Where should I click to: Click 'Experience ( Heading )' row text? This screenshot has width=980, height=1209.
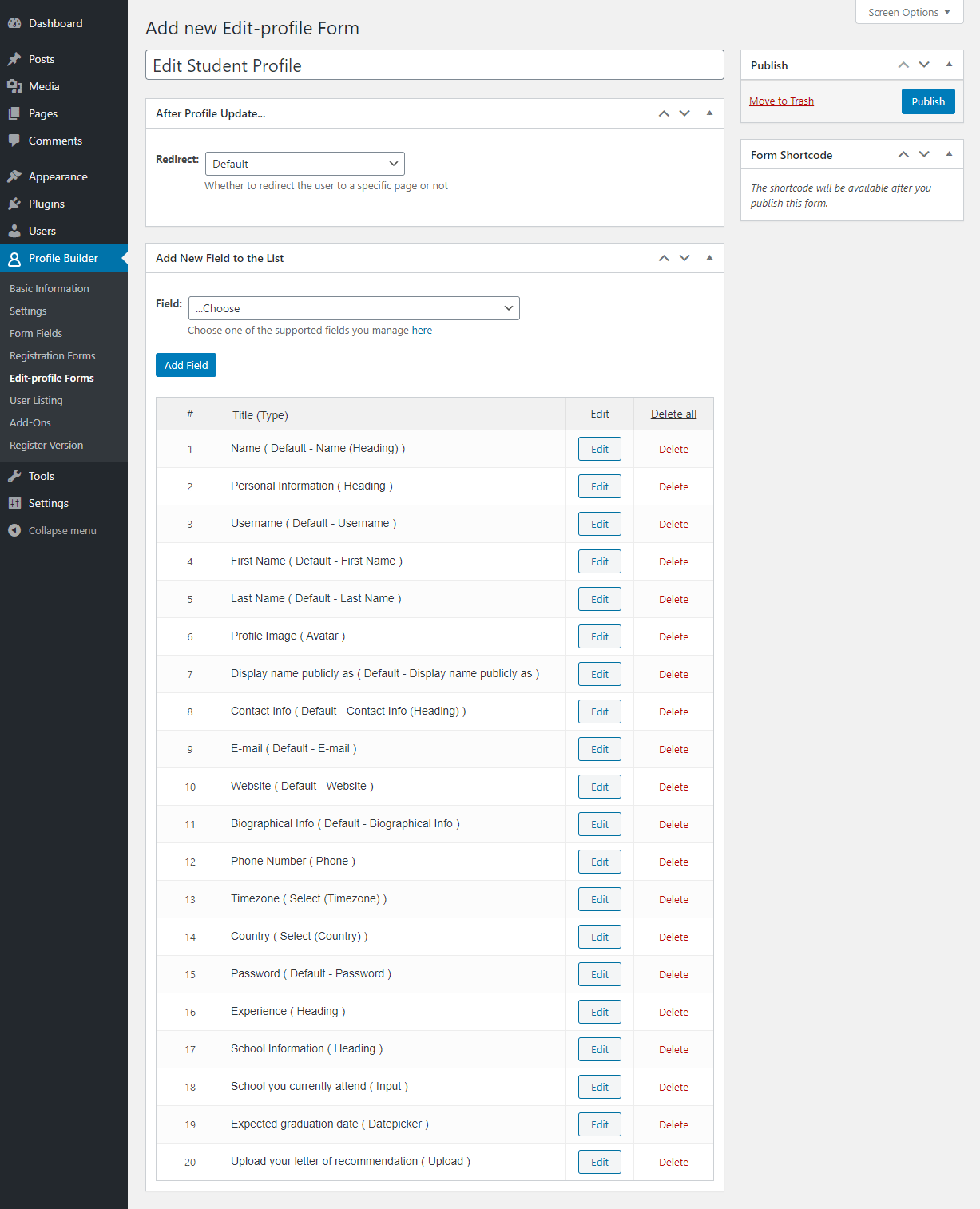[x=288, y=1011]
